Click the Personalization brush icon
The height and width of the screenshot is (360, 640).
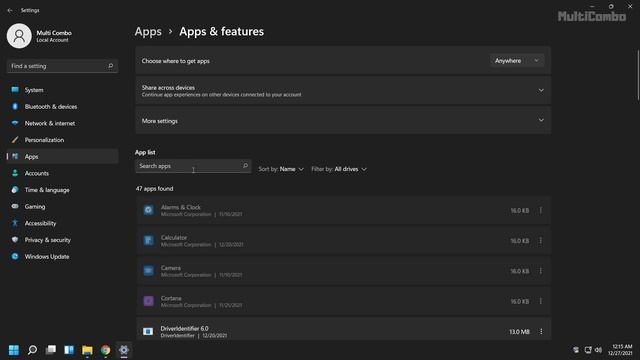[15, 140]
